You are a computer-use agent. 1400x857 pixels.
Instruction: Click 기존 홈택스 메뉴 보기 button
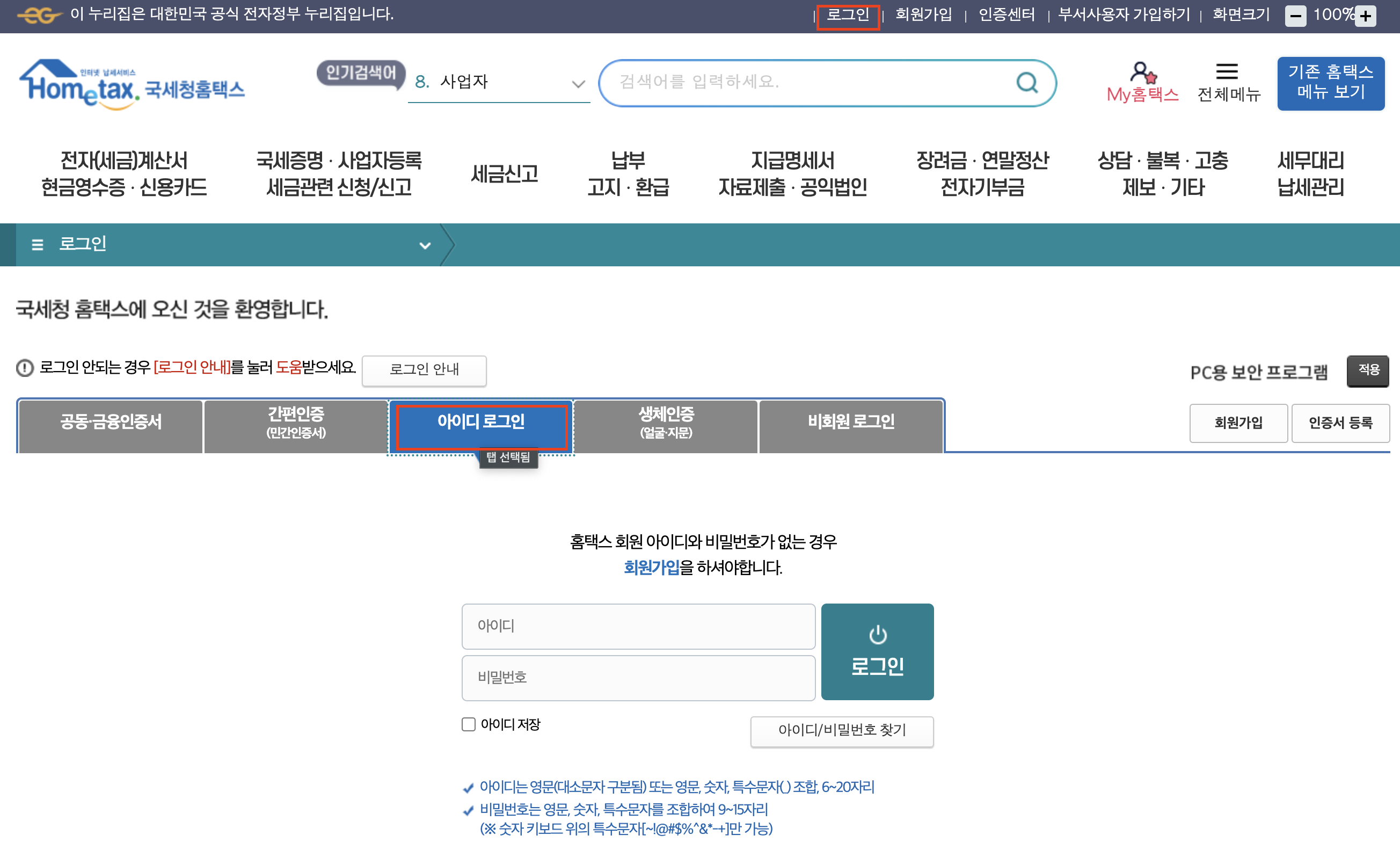[x=1330, y=83]
